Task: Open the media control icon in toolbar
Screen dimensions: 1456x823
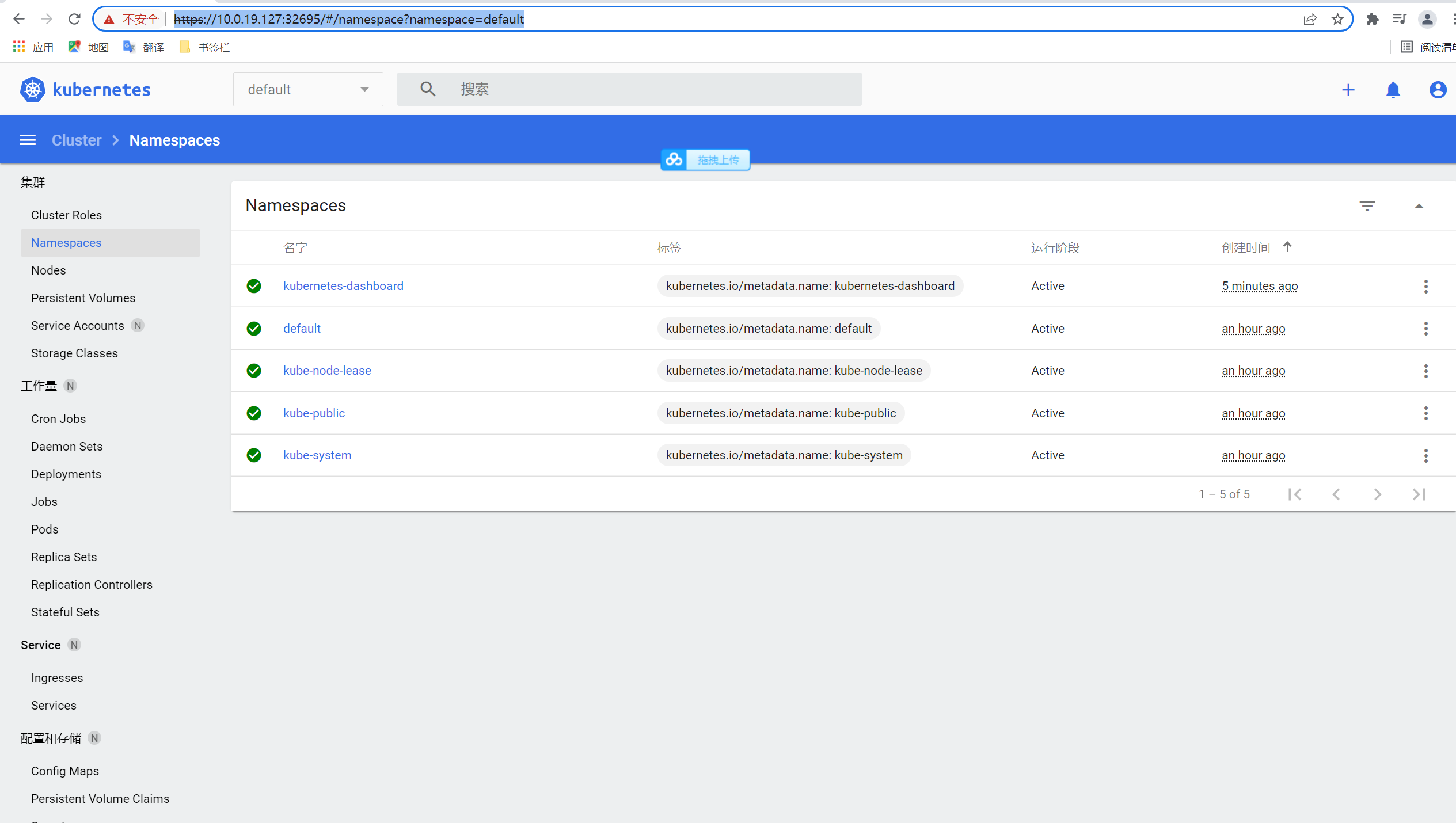Action: click(x=1400, y=19)
